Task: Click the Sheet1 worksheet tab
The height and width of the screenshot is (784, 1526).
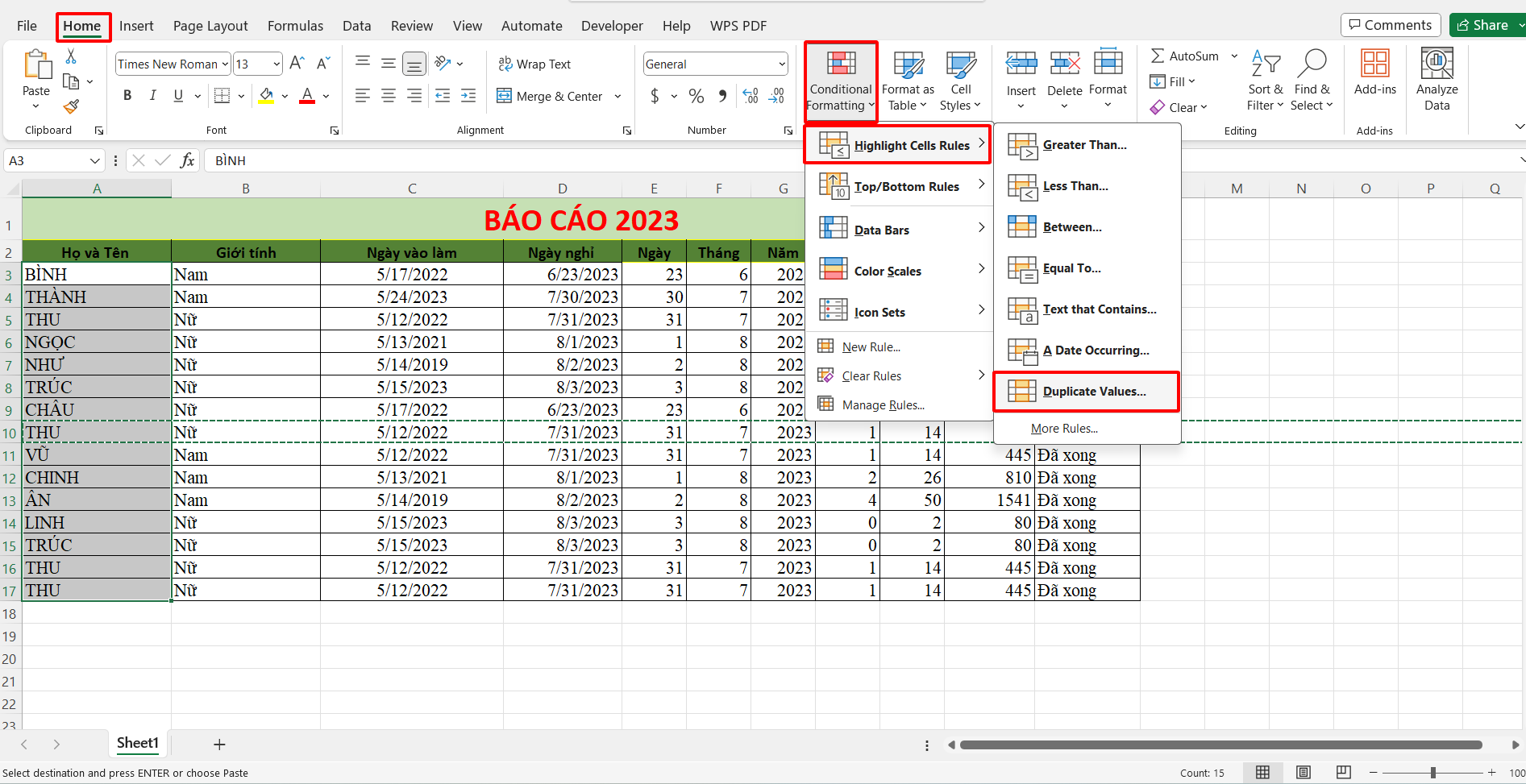Action: (x=137, y=743)
